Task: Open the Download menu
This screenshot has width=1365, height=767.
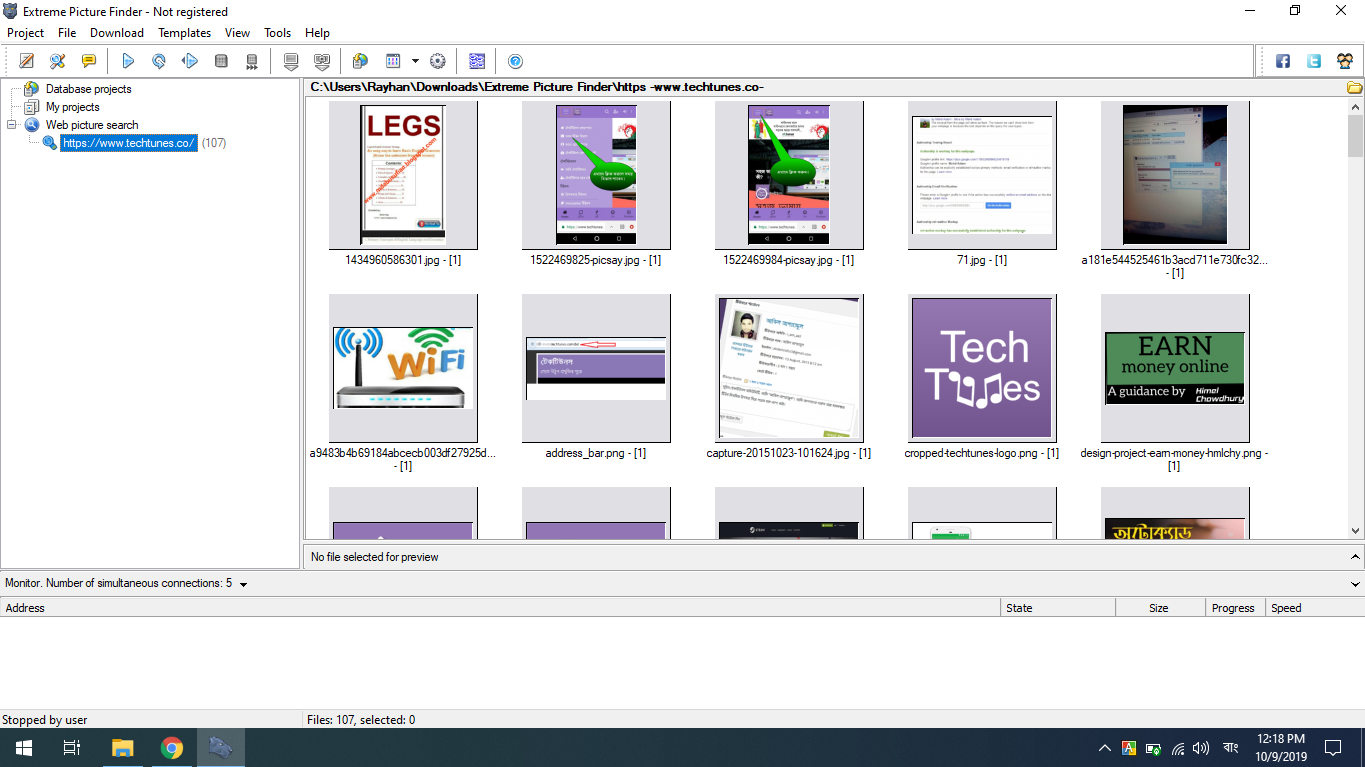Action: pos(117,33)
